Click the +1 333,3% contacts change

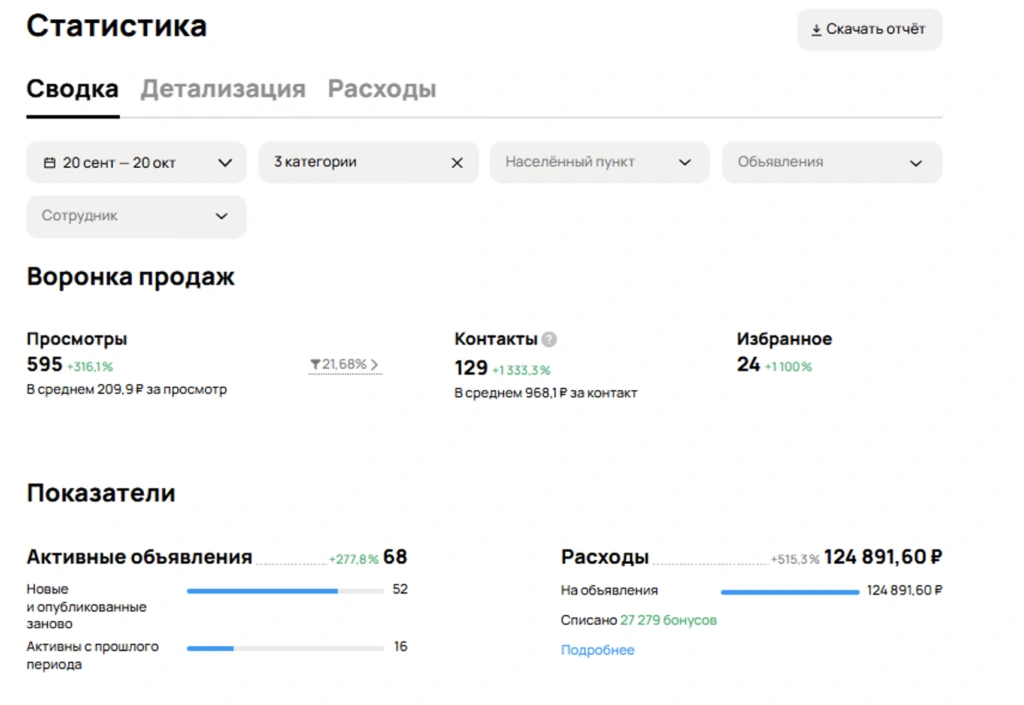[521, 371]
